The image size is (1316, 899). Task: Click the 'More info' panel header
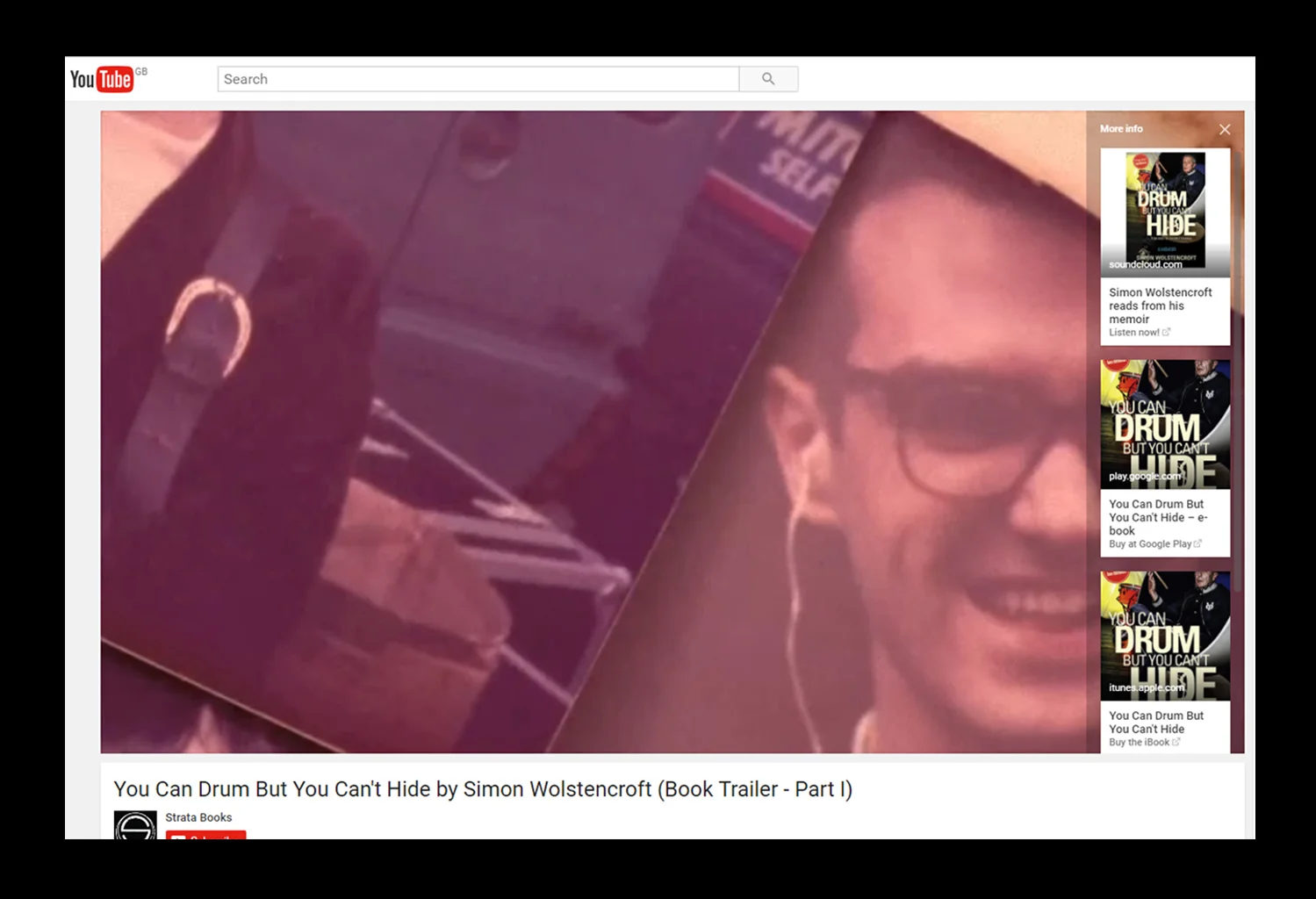(x=1121, y=129)
